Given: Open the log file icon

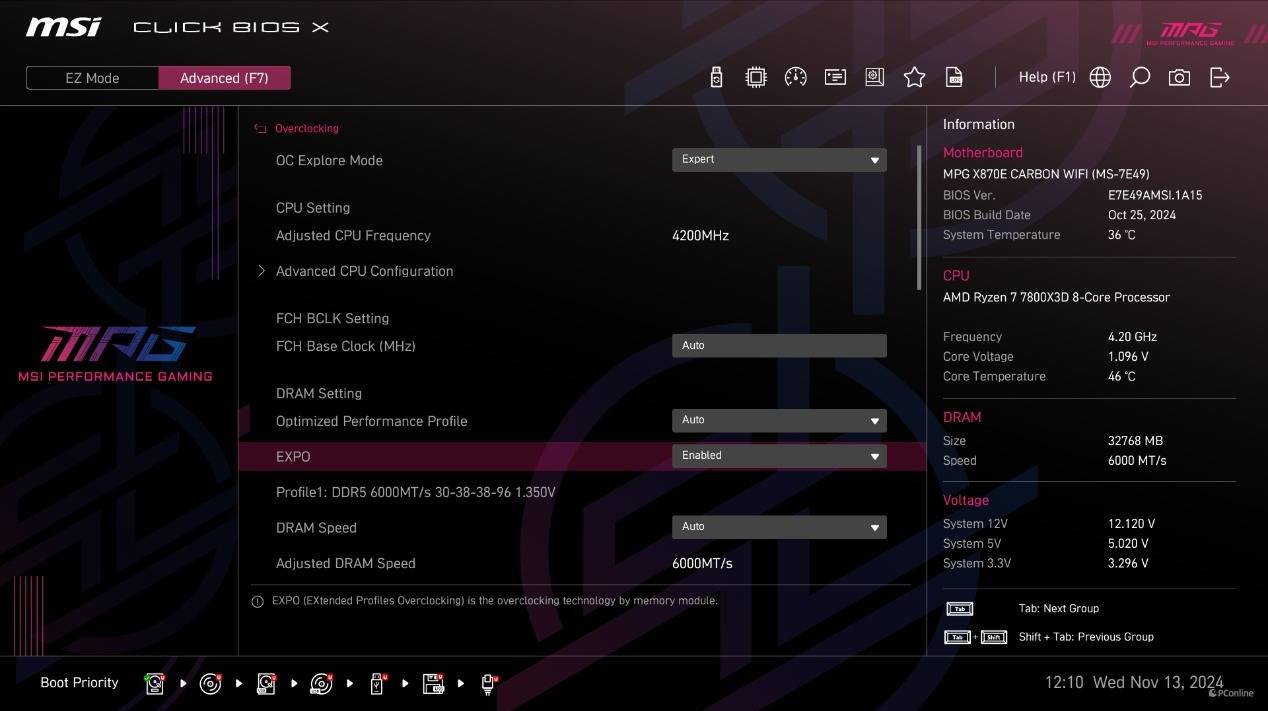Looking at the screenshot, I should coord(954,78).
